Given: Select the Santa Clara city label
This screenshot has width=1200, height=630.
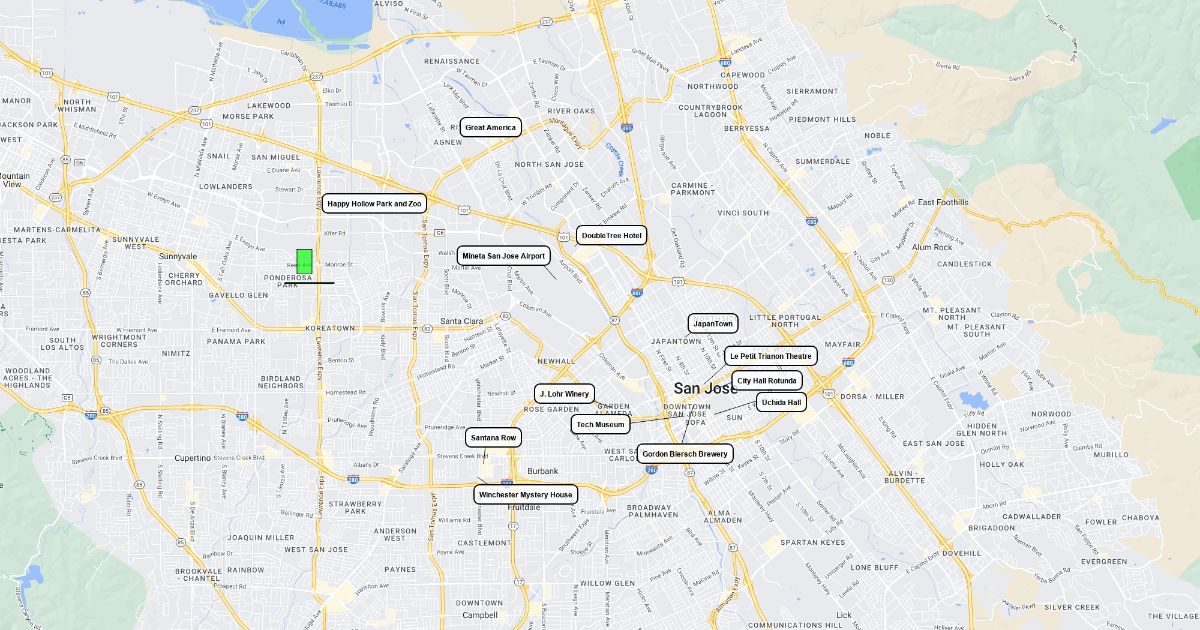Looking at the screenshot, I should [x=463, y=321].
